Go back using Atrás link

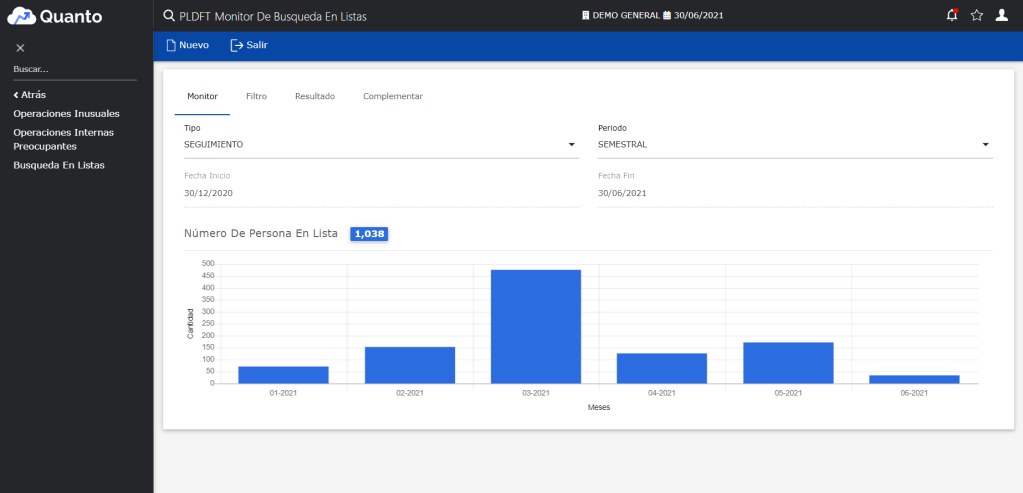click(x=30, y=95)
